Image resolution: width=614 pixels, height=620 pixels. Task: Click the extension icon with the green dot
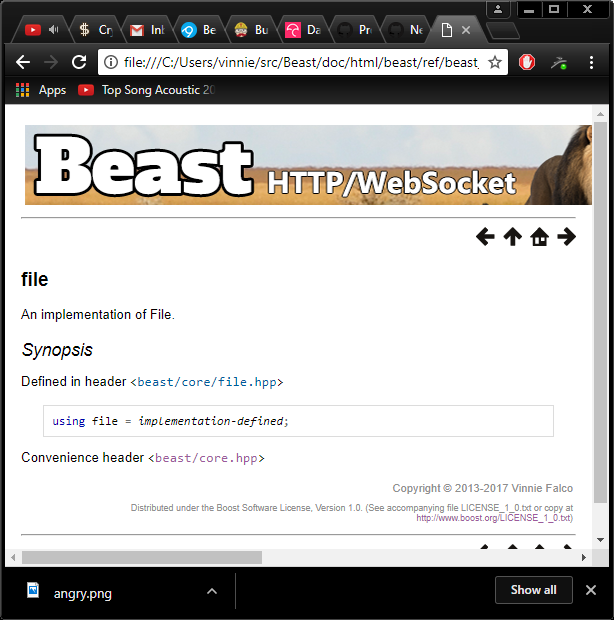[x=559, y=62]
